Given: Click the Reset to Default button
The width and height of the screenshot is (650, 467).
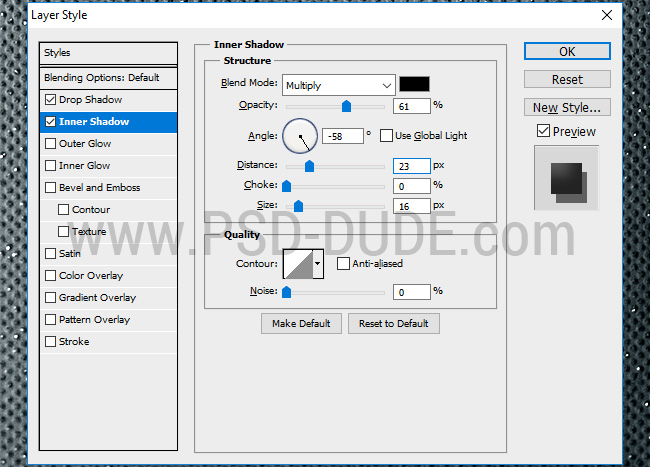Looking at the screenshot, I should click(394, 323).
